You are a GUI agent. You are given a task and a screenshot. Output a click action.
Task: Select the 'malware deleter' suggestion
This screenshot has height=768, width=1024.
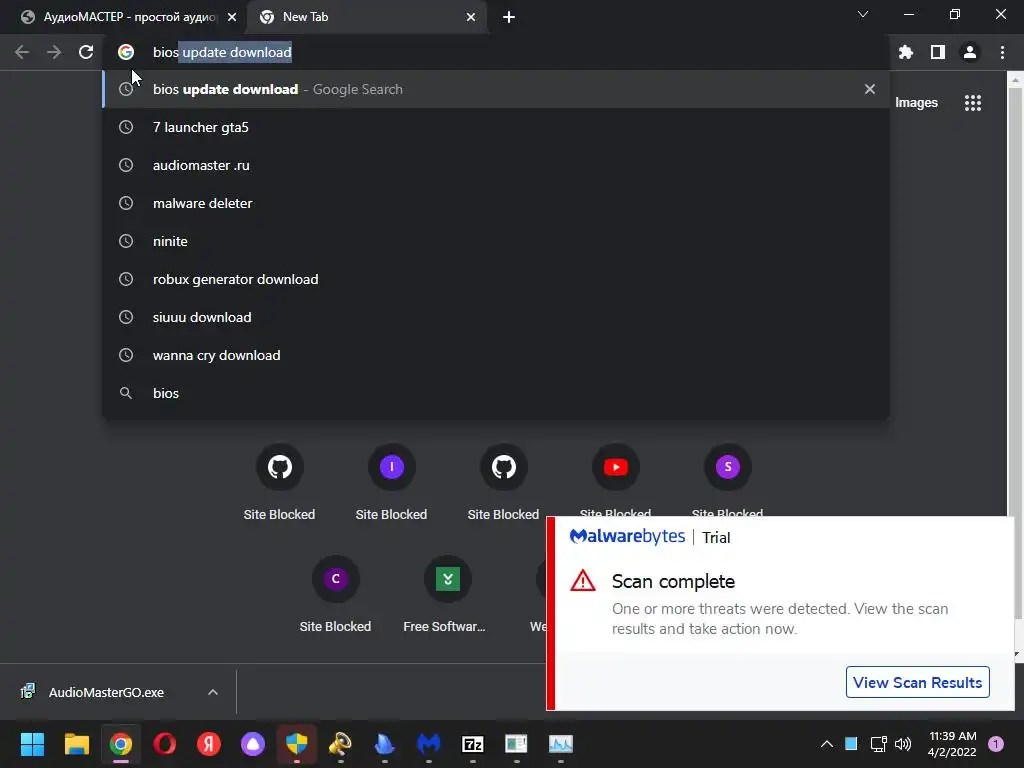[x=496, y=203]
